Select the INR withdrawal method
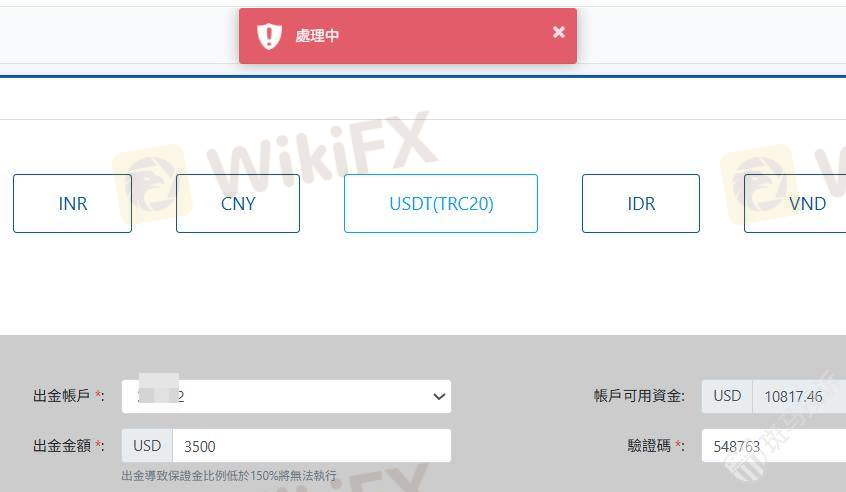This screenshot has height=492, width=846. tap(72, 203)
